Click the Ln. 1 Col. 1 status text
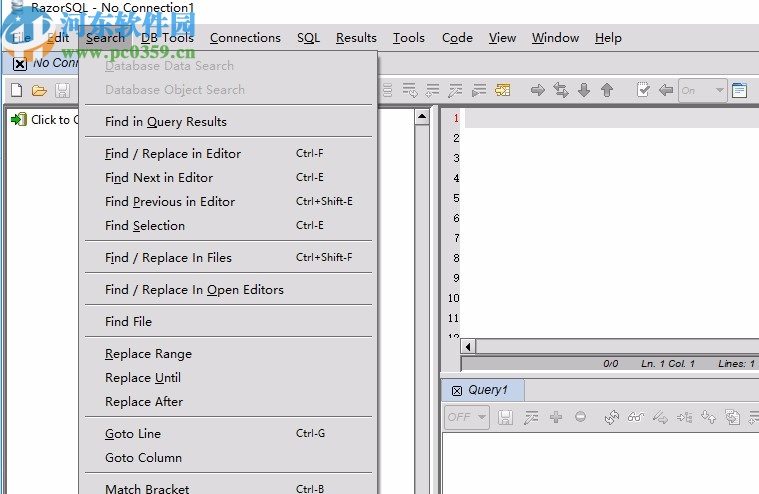Viewport: 759px width, 494px height. 668,363
